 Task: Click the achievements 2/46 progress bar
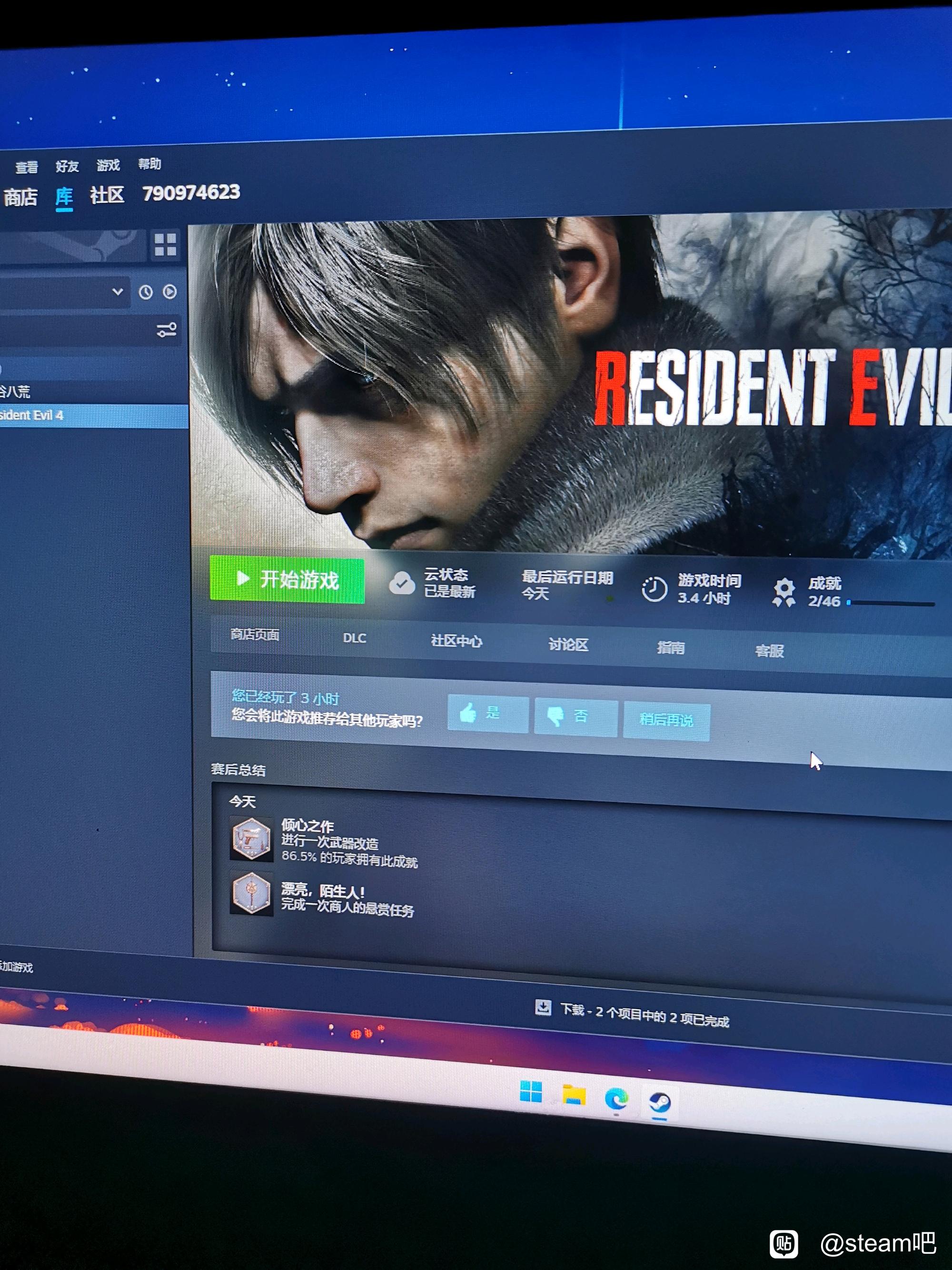891,603
